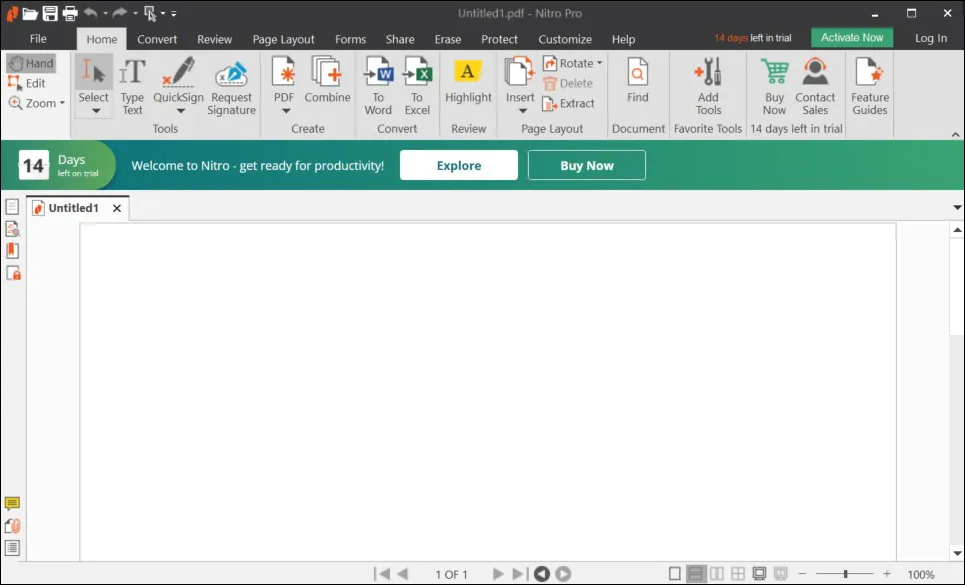
Task: Open the Extract pages tool
Action: 570,104
